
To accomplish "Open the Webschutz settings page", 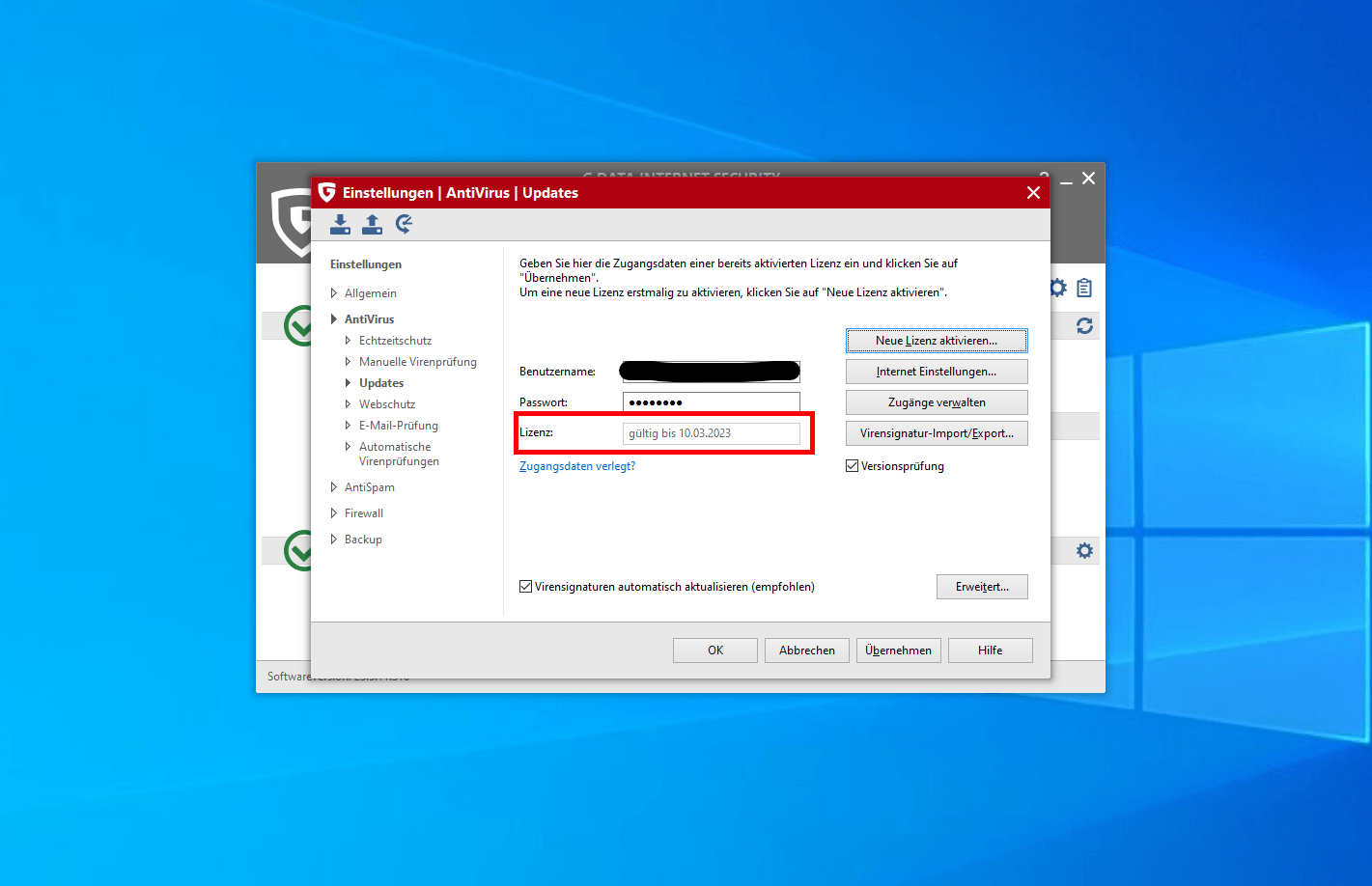I will [387, 404].
